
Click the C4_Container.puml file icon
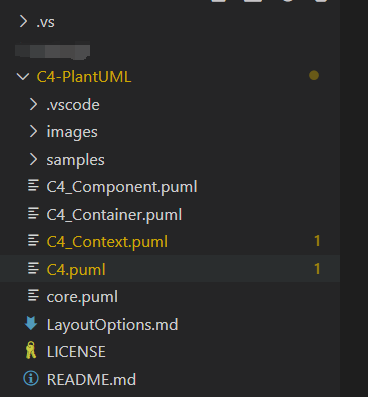click(33, 213)
